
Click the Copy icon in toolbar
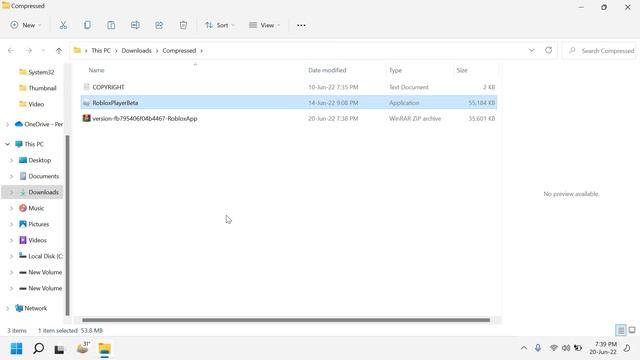87,25
